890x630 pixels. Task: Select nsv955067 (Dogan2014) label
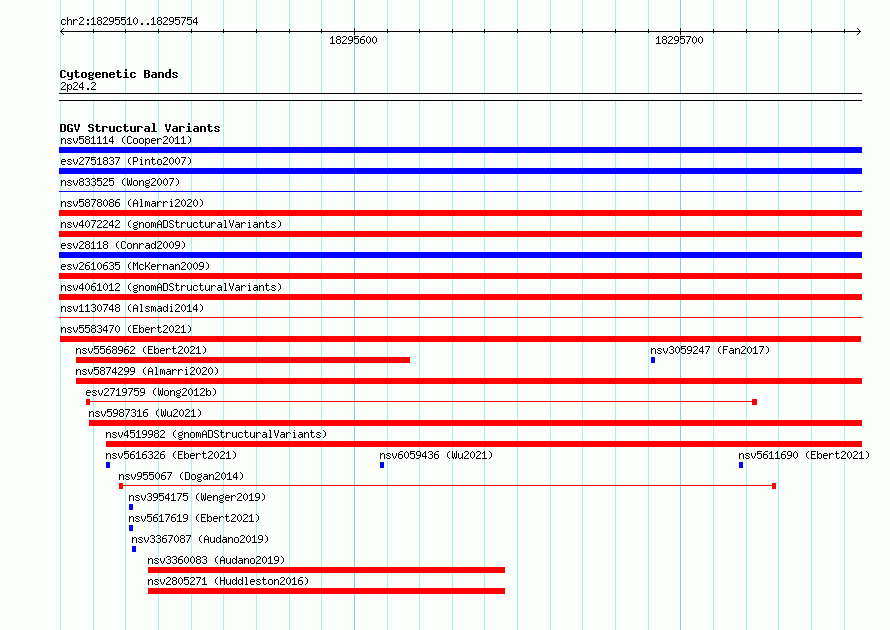coord(181,476)
